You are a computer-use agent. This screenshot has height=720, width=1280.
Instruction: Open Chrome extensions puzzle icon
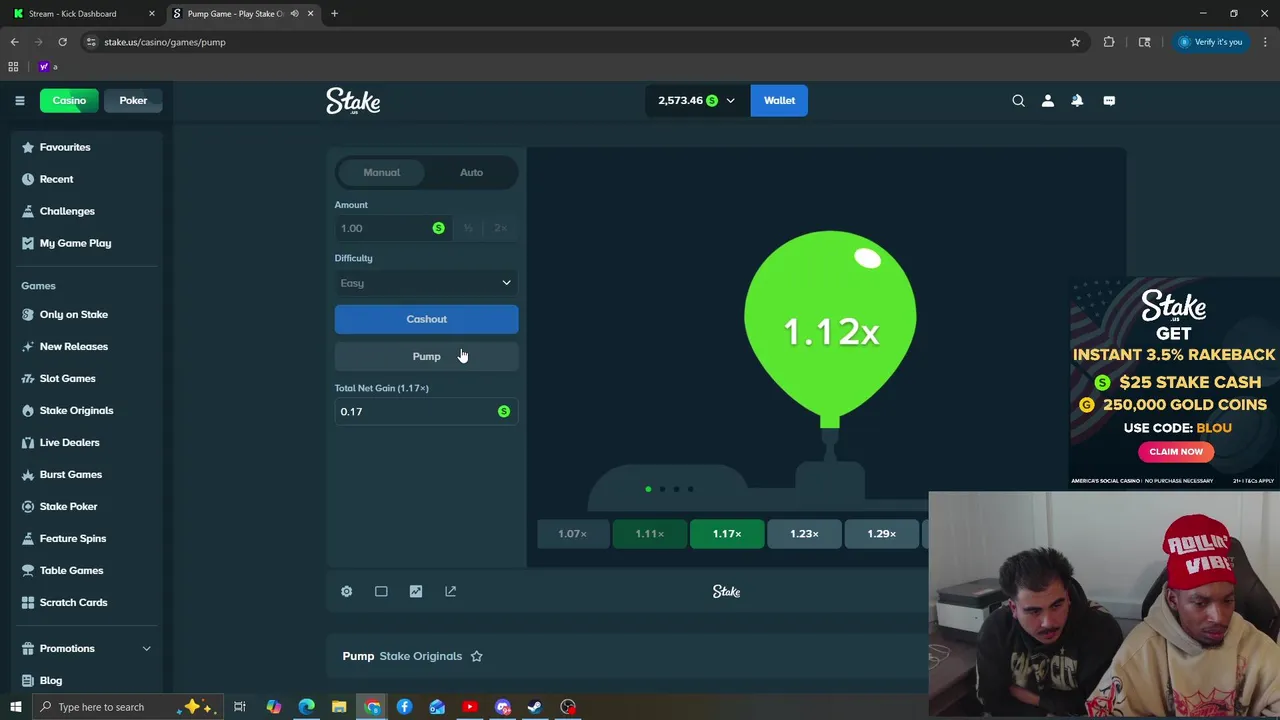tap(1109, 42)
